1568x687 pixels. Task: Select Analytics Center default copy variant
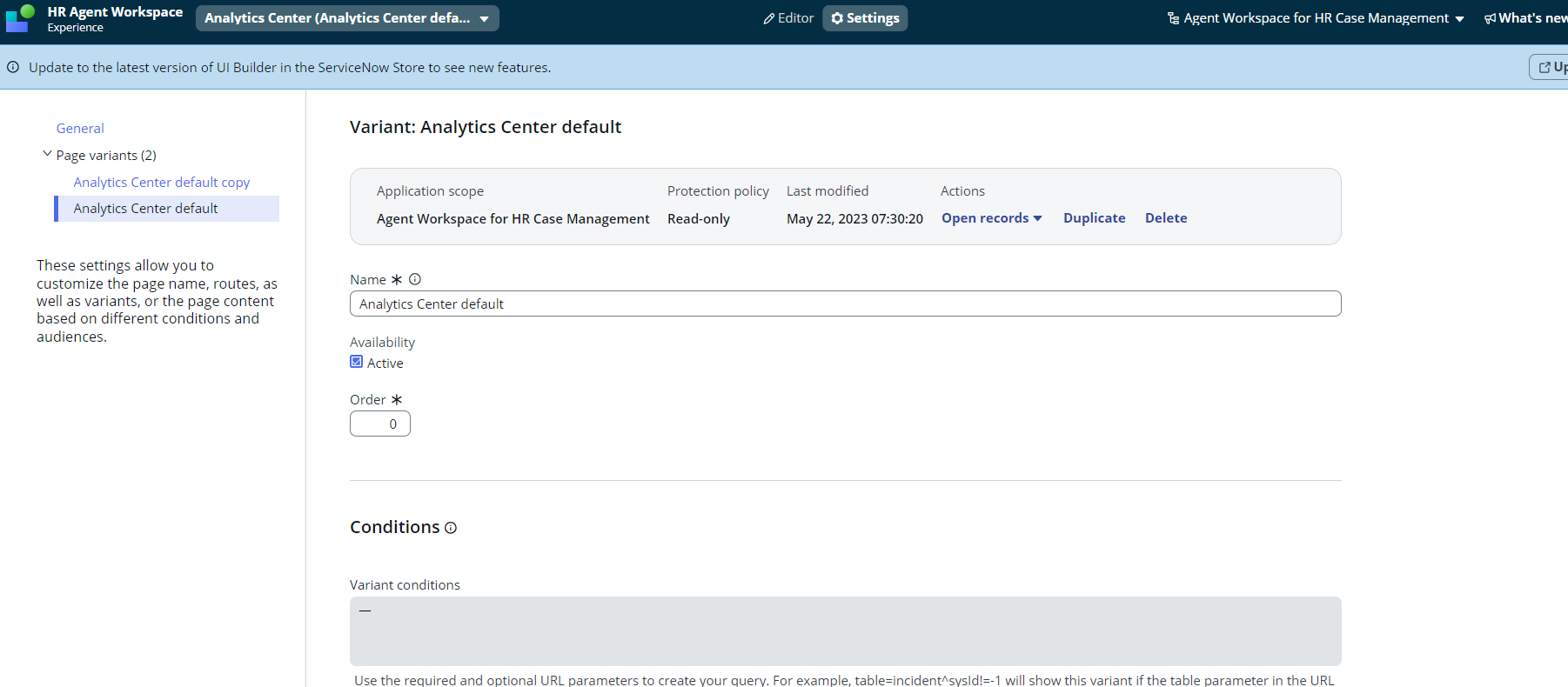click(162, 183)
